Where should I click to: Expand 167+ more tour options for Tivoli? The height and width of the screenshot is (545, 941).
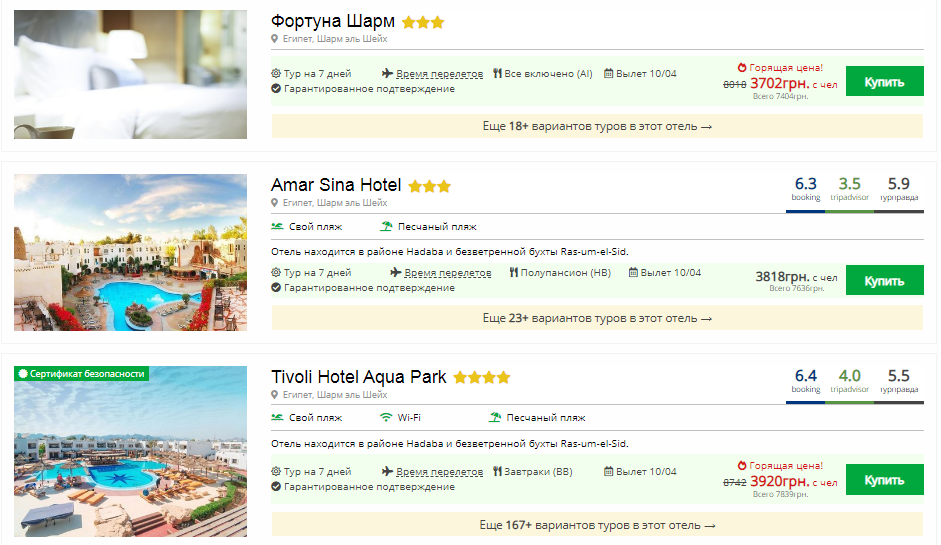point(597,525)
